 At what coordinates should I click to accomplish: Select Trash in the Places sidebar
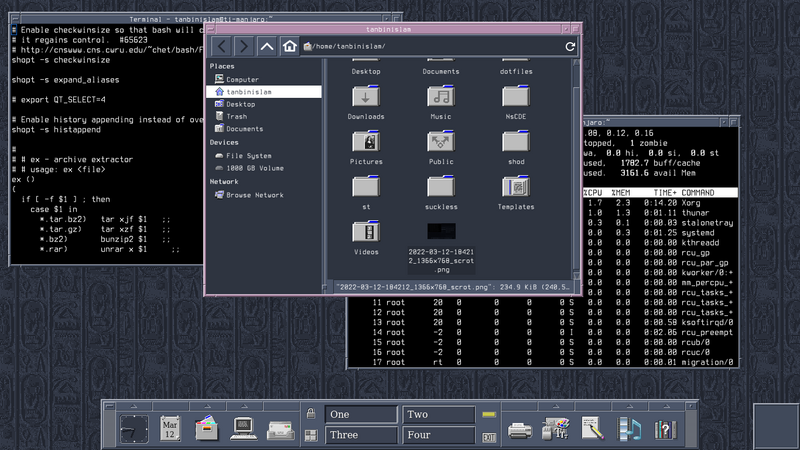click(x=236, y=116)
